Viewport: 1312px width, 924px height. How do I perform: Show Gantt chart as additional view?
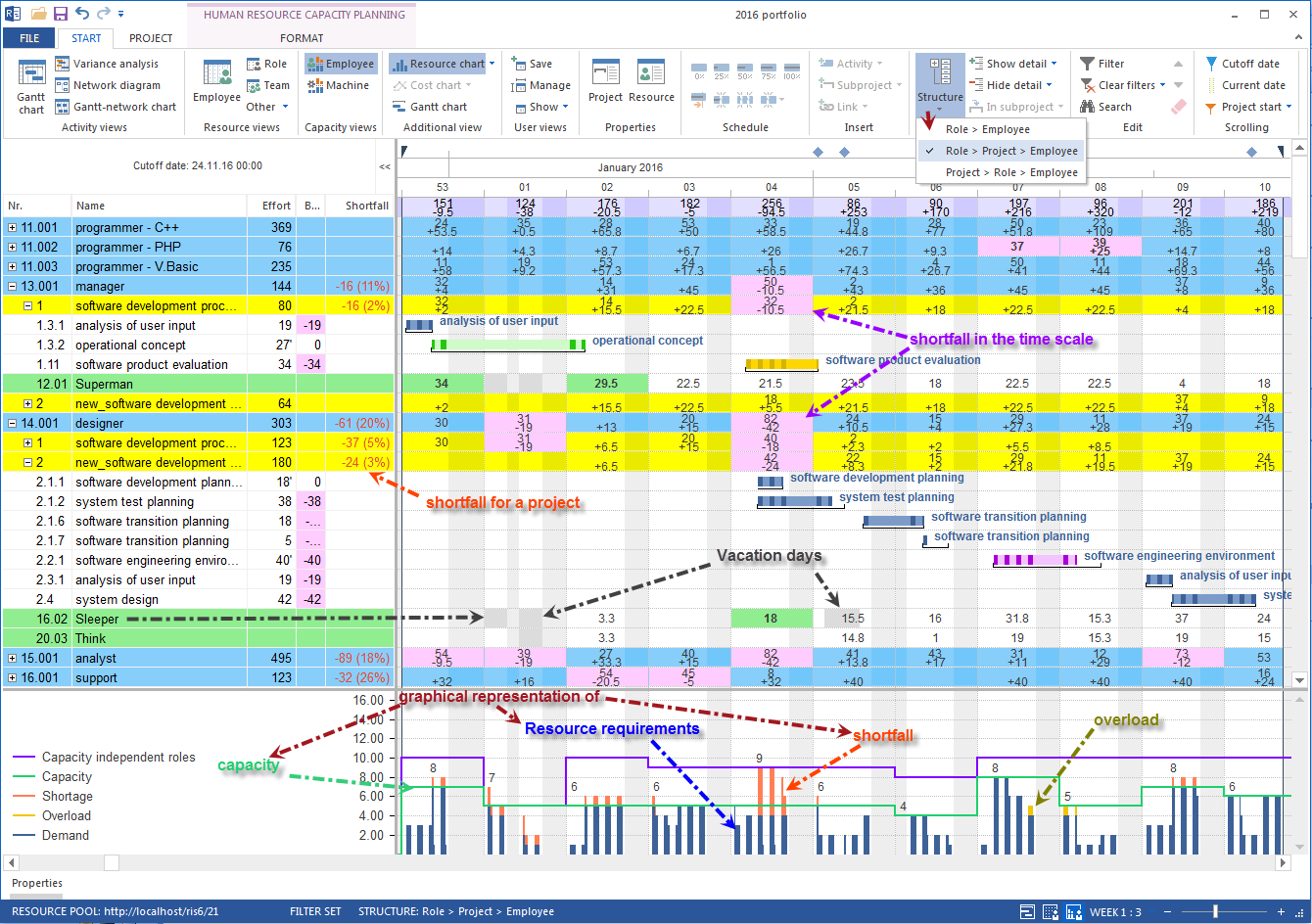click(429, 107)
